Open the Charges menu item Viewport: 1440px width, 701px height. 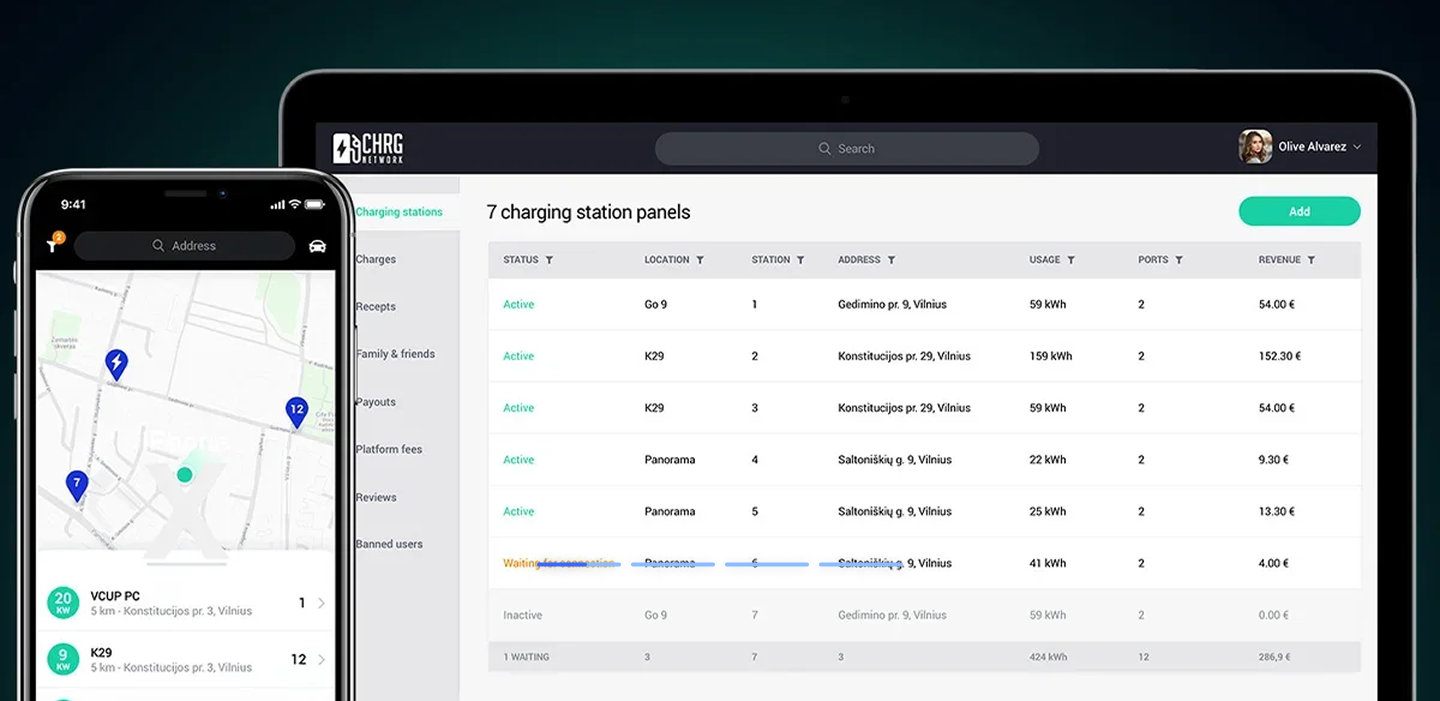[x=376, y=260]
